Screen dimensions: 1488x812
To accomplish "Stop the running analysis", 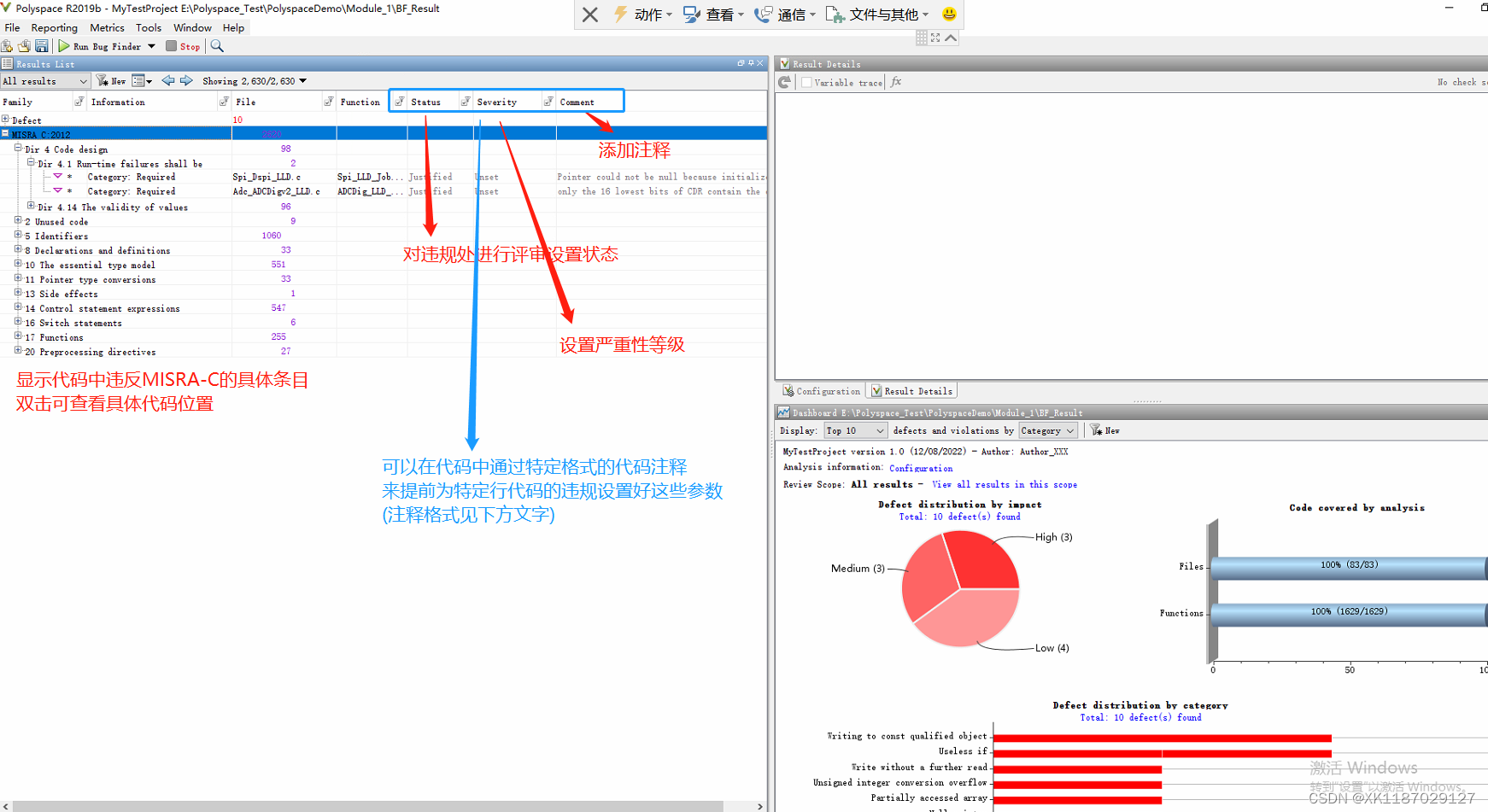I will [x=183, y=46].
